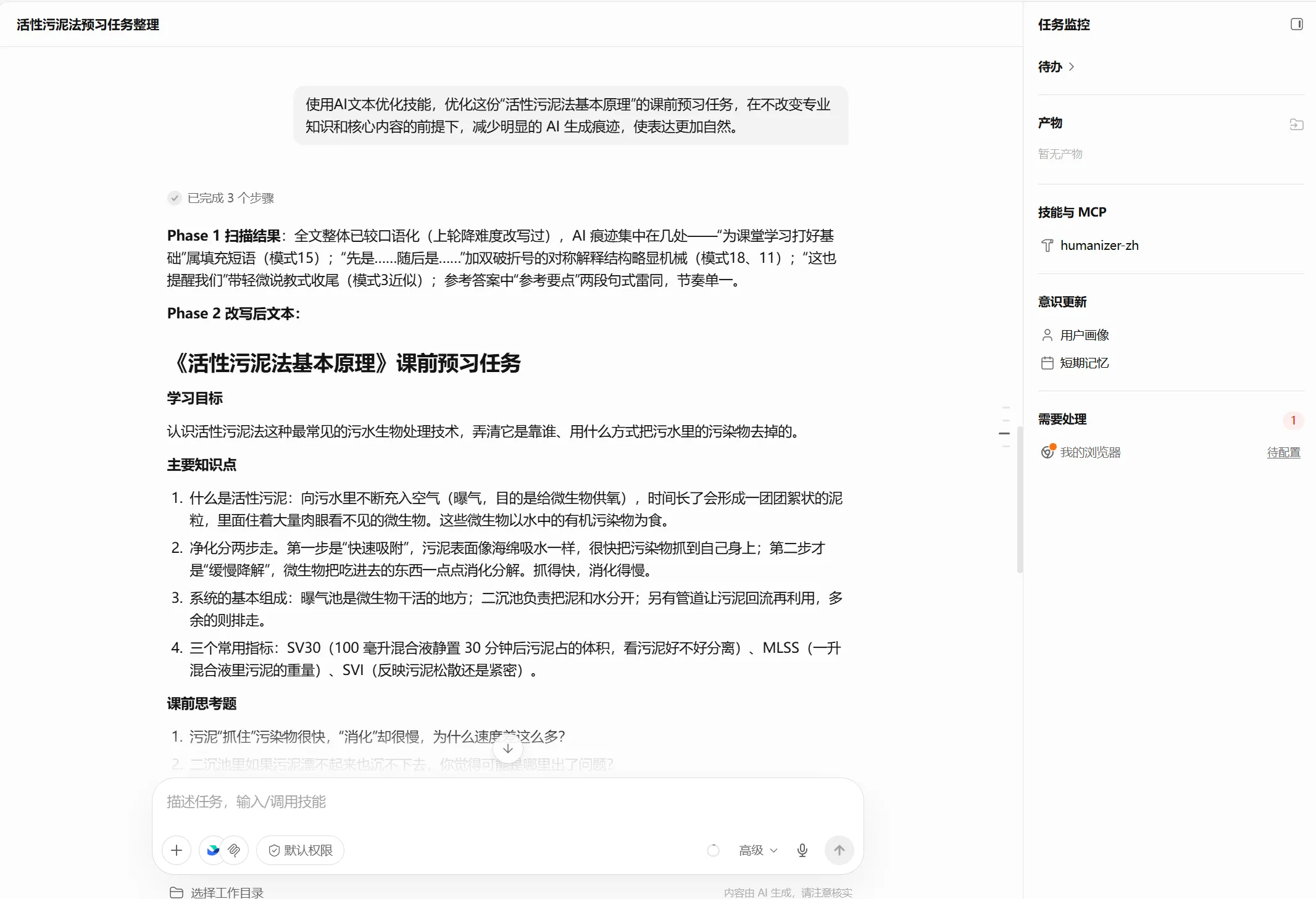Open the humanizer-zh skill entry
Screen dimensions: 1316x899
point(1090,246)
